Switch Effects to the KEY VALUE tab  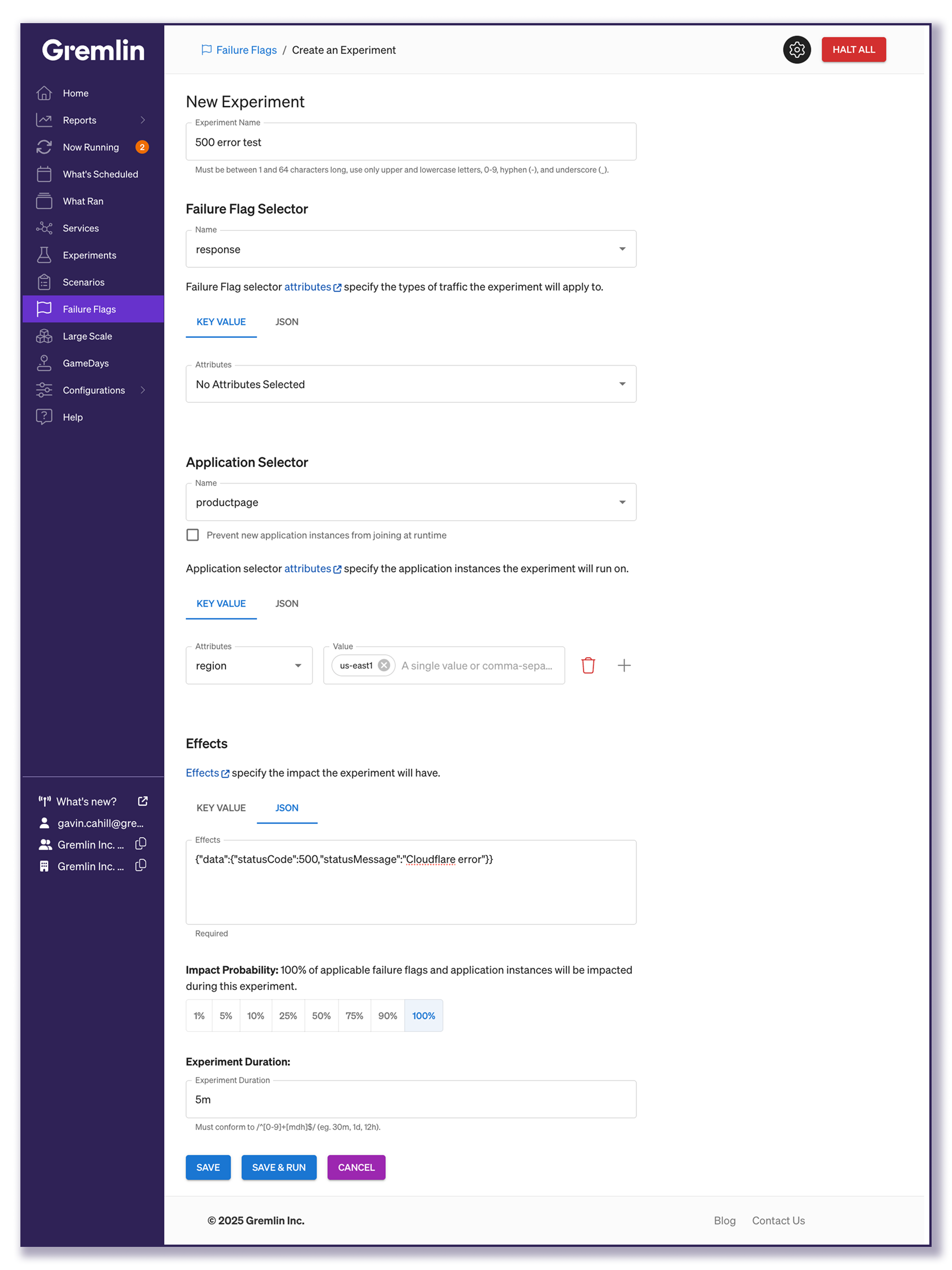point(221,808)
